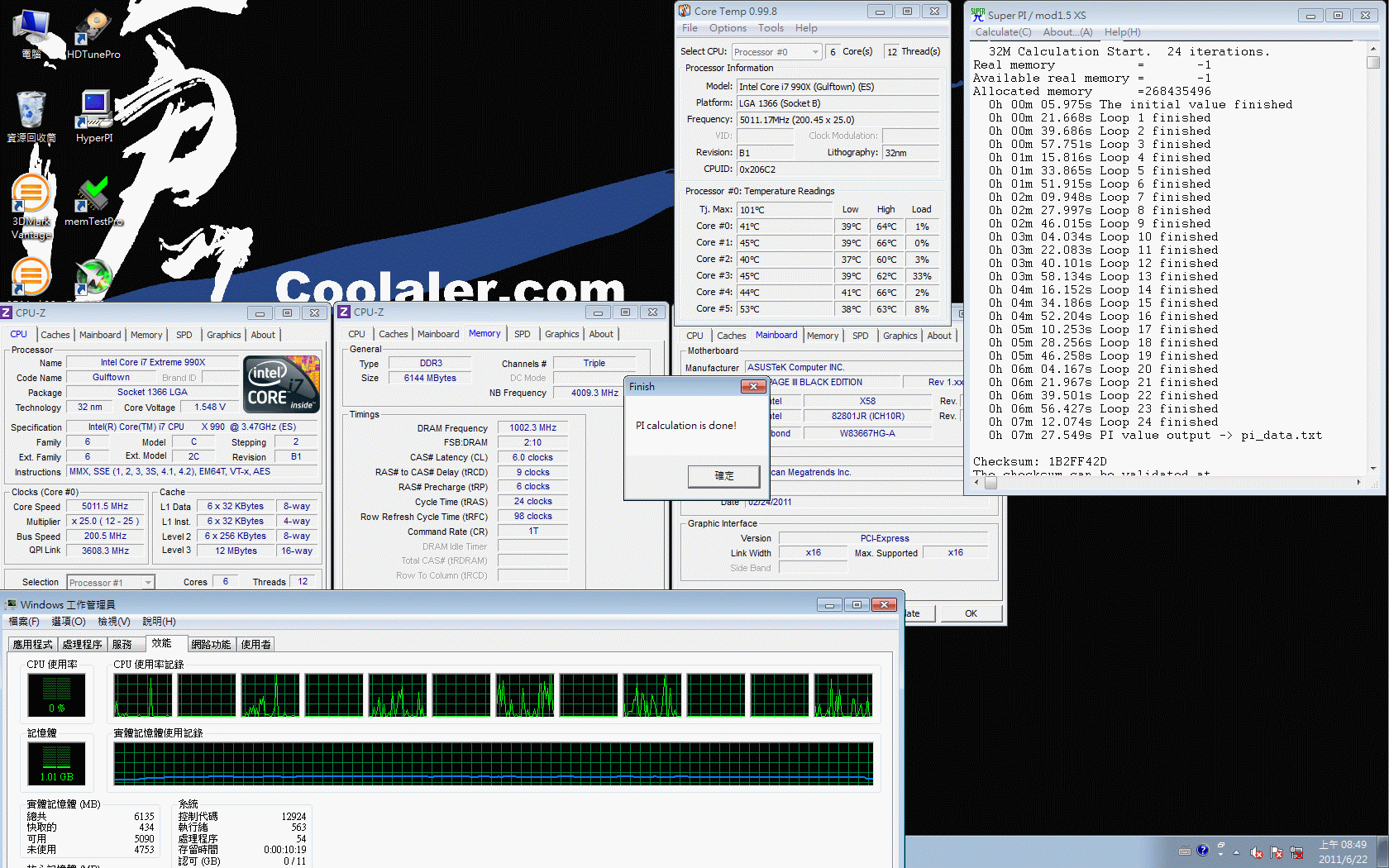This screenshot has width=1389, height=868.
Task: Open 說明(H) menu in Task Manager
Action: pos(159,622)
